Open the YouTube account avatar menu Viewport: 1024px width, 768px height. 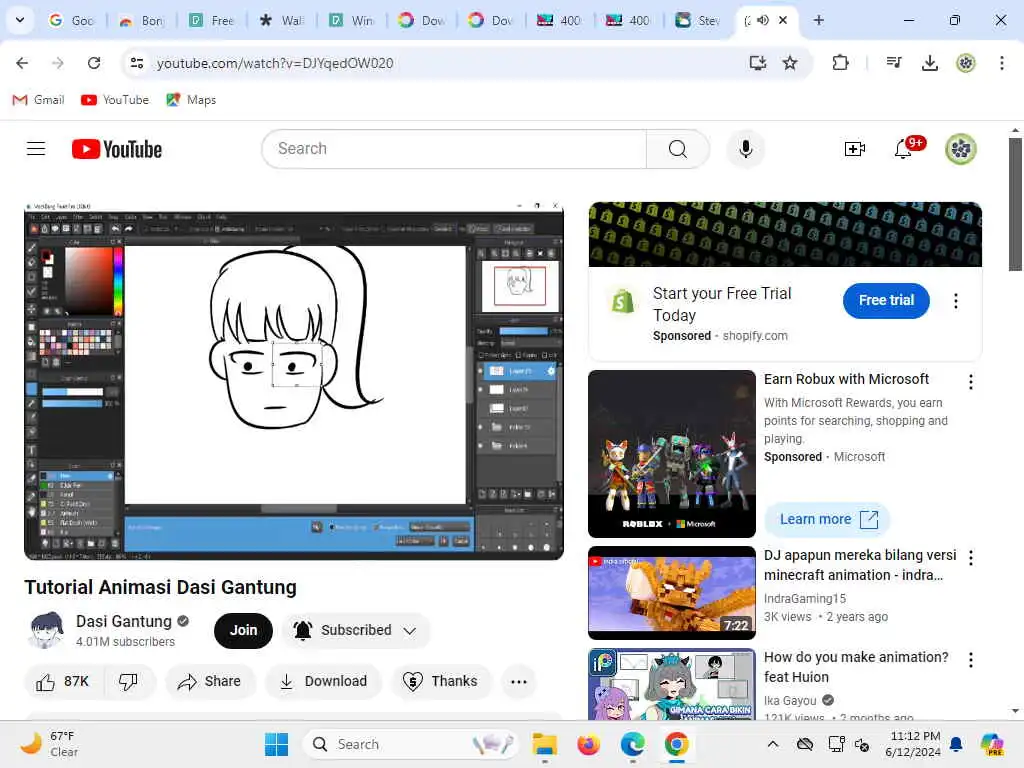[x=961, y=149]
